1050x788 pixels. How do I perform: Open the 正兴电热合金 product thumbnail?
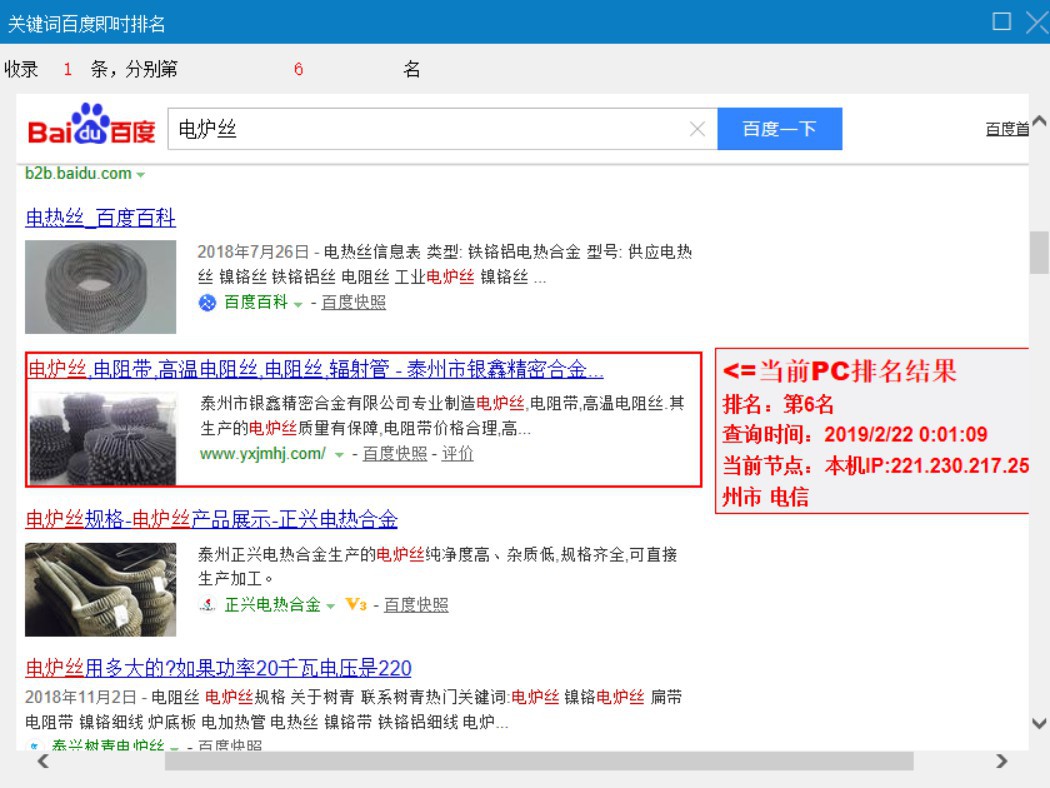pyautogui.click(x=100, y=589)
